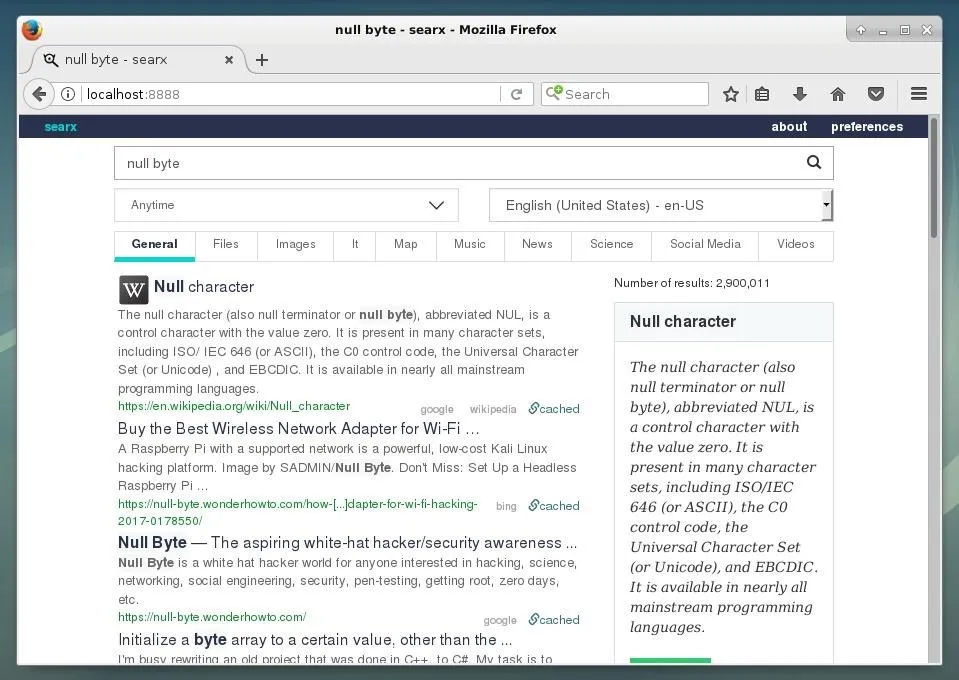The width and height of the screenshot is (959, 680).
Task: Click the search engine icon in the Firefox search box
Action: (x=554, y=93)
